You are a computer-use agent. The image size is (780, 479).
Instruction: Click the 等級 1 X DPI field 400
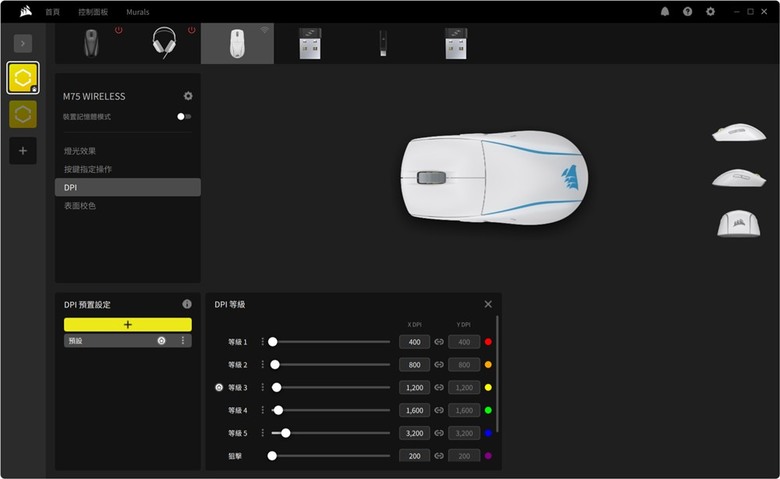click(x=414, y=342)
